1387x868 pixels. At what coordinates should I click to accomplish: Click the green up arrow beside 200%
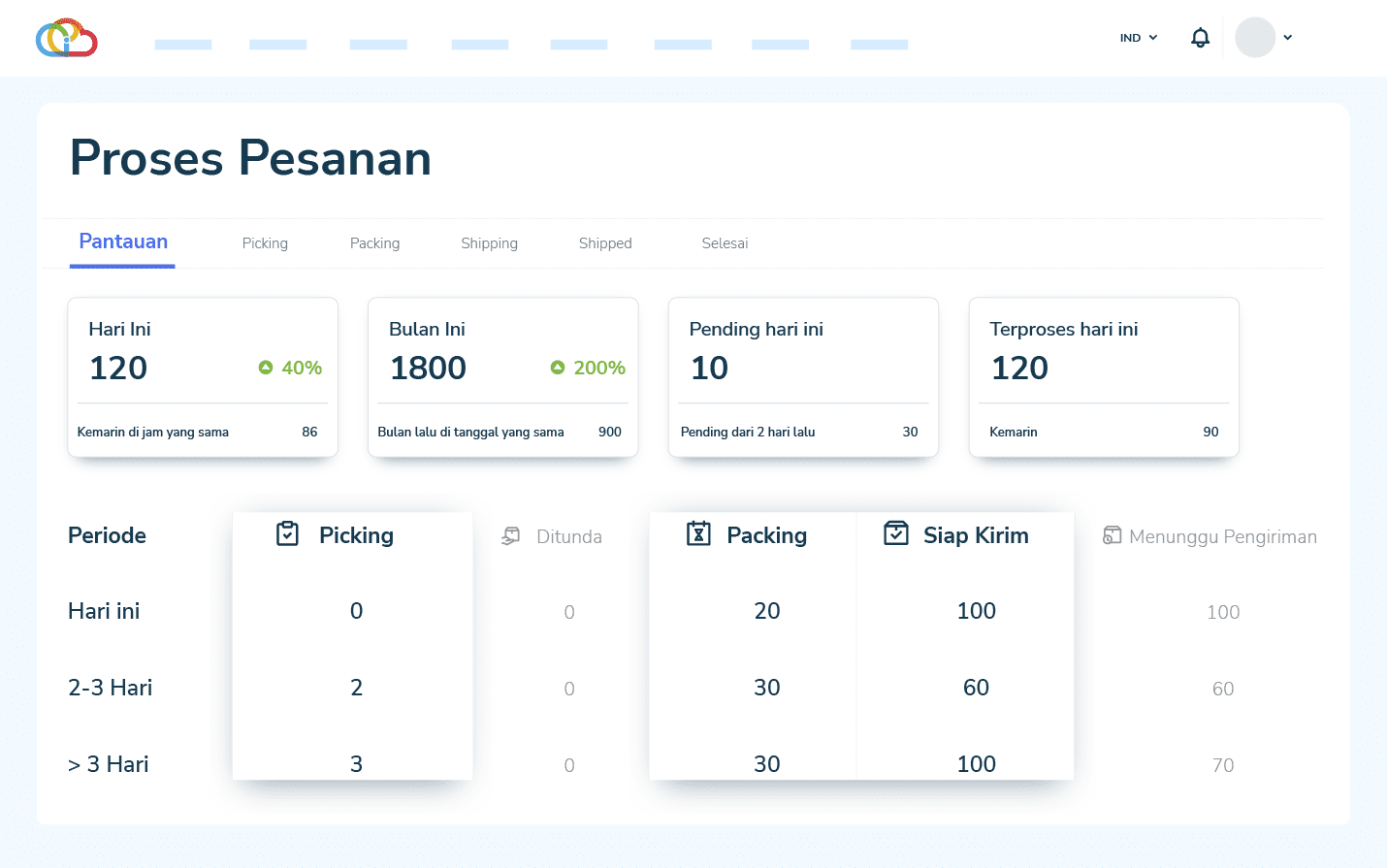point(558,368)
